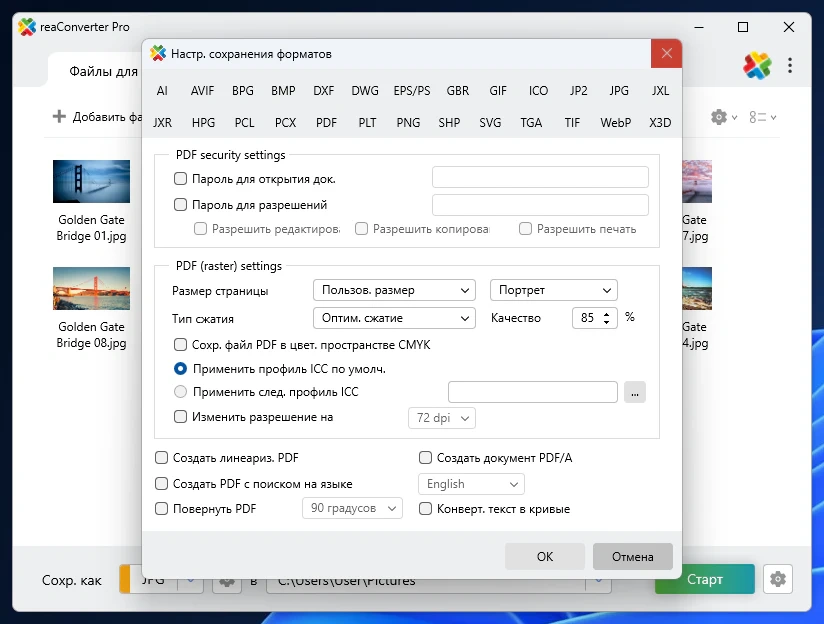Open the English language dropdown
824x624 pixels.
click(471, 484)
